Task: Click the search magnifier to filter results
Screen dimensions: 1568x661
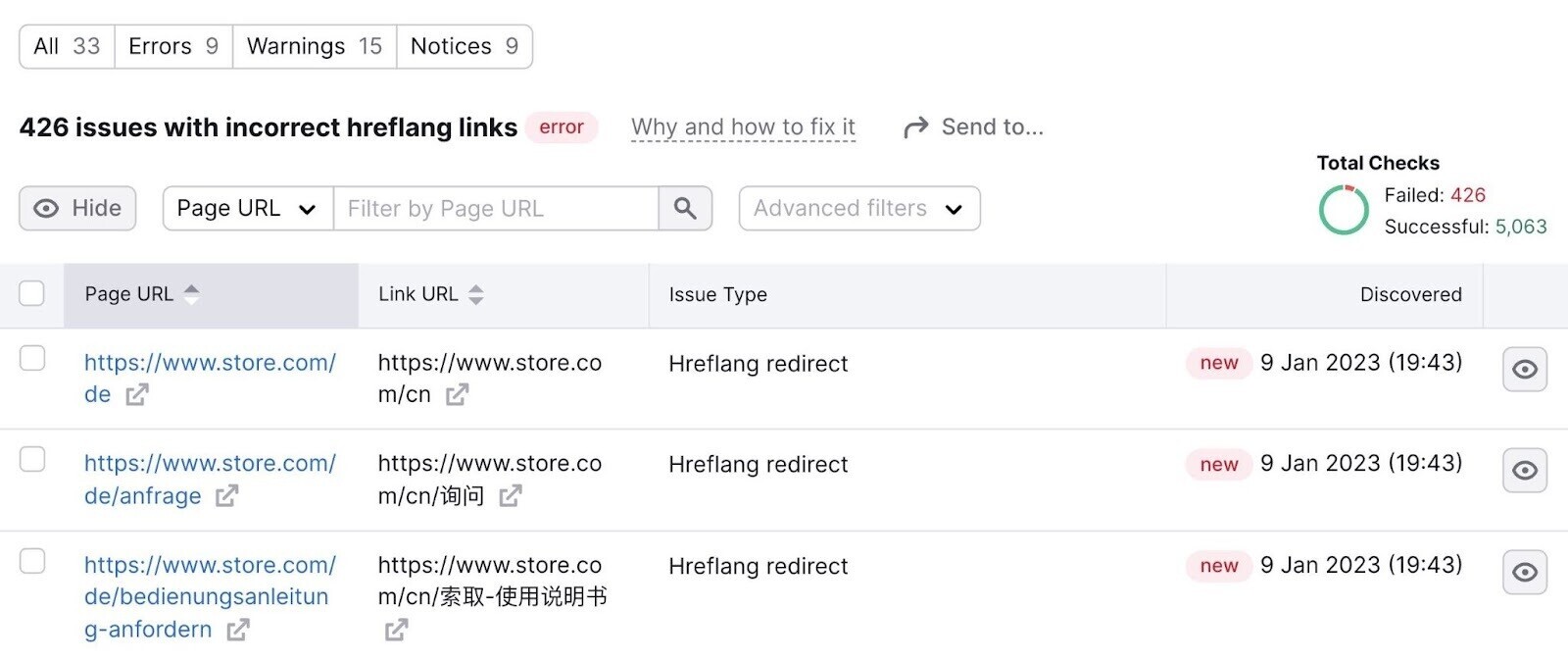Action: click(685, 208)
